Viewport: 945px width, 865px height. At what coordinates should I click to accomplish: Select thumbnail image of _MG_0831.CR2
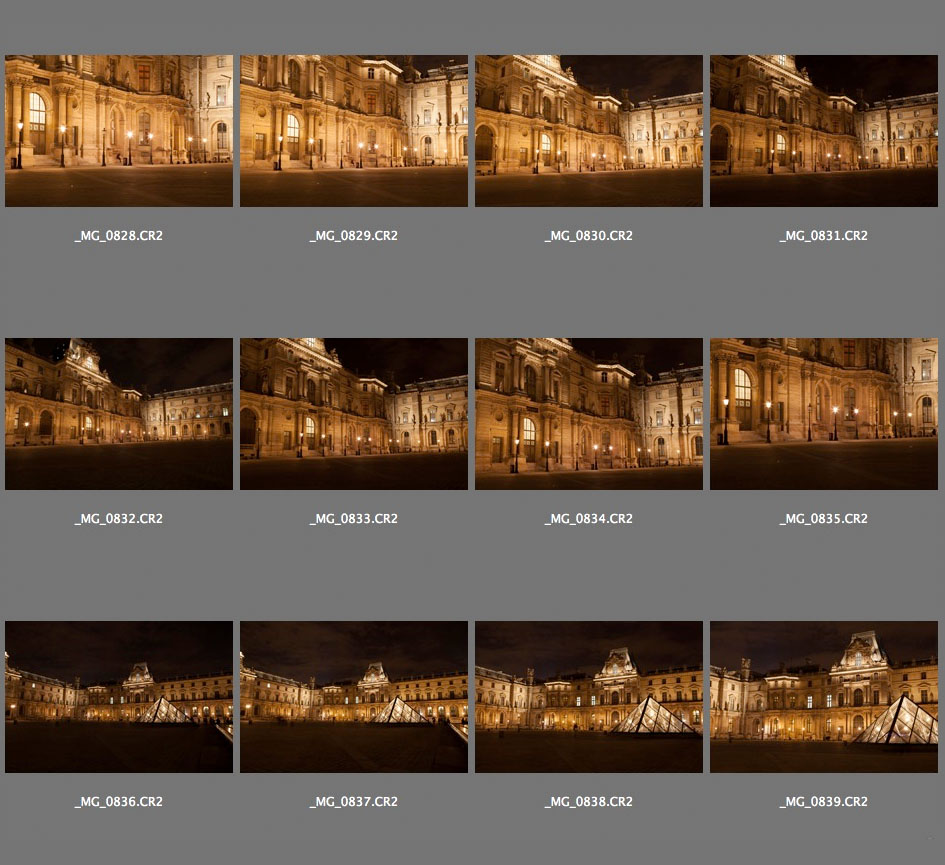pyautogui.click(x=824, y=131)
